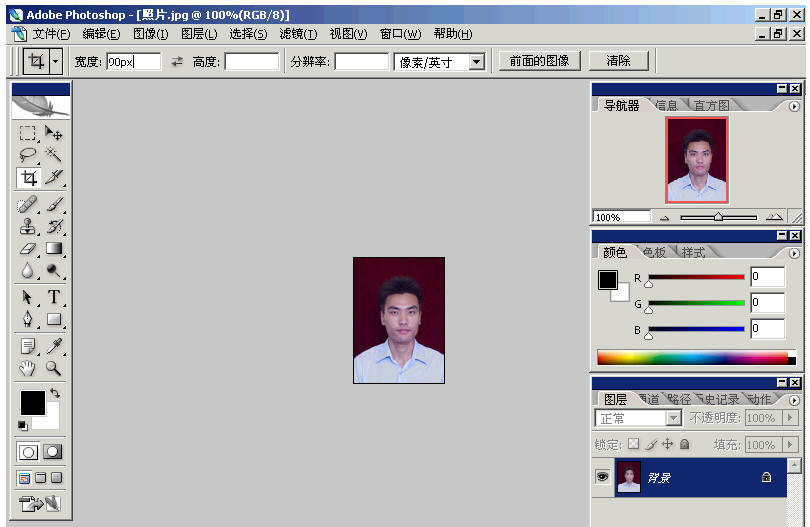Screen dimensions: 810x527
Task: Open the 滤镜 menu
Action: click(297, 34)
